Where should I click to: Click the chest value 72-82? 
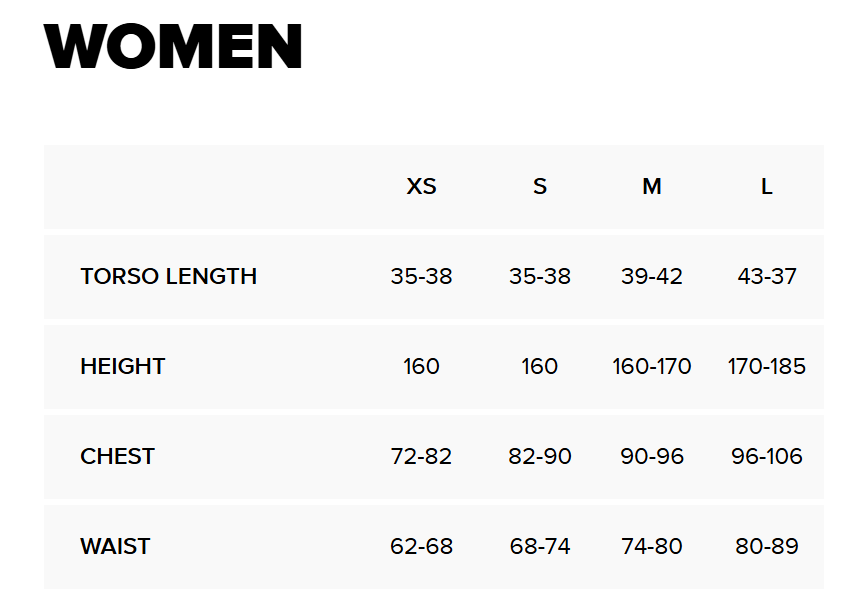tap(421, 457)
